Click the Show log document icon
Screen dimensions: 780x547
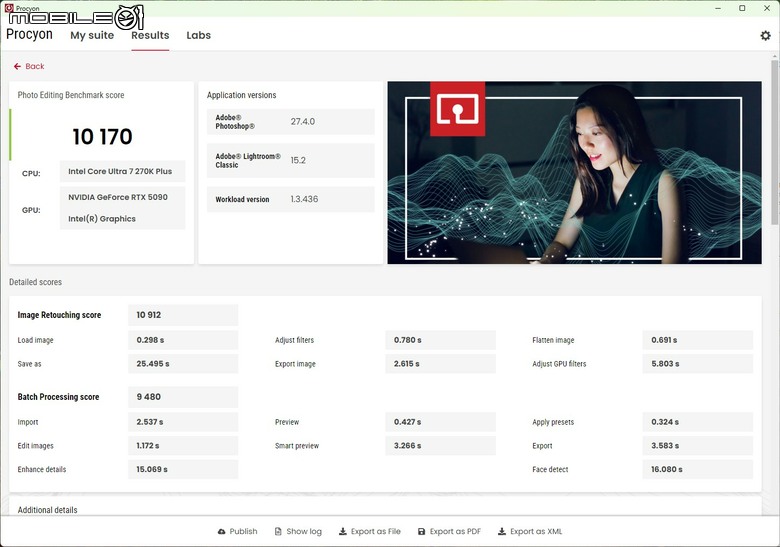coord(278,532)
